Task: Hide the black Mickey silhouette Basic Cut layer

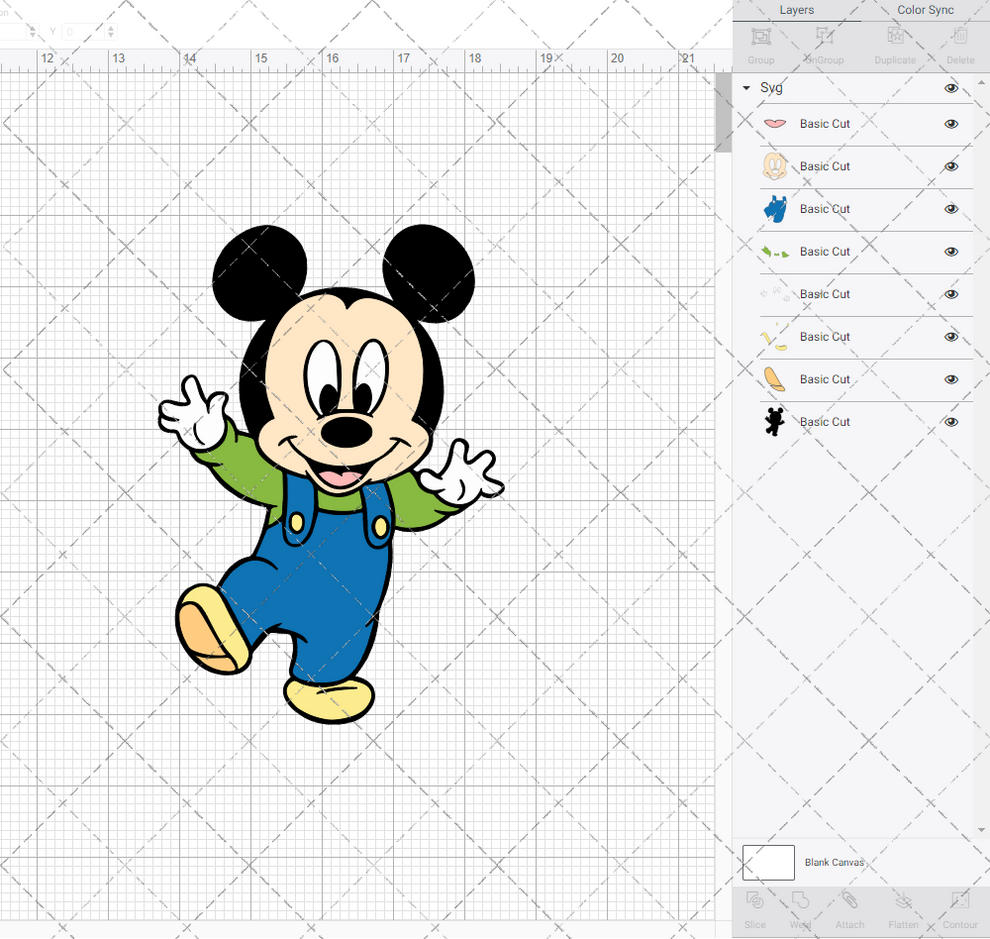Action: click(x=951, y=421)
